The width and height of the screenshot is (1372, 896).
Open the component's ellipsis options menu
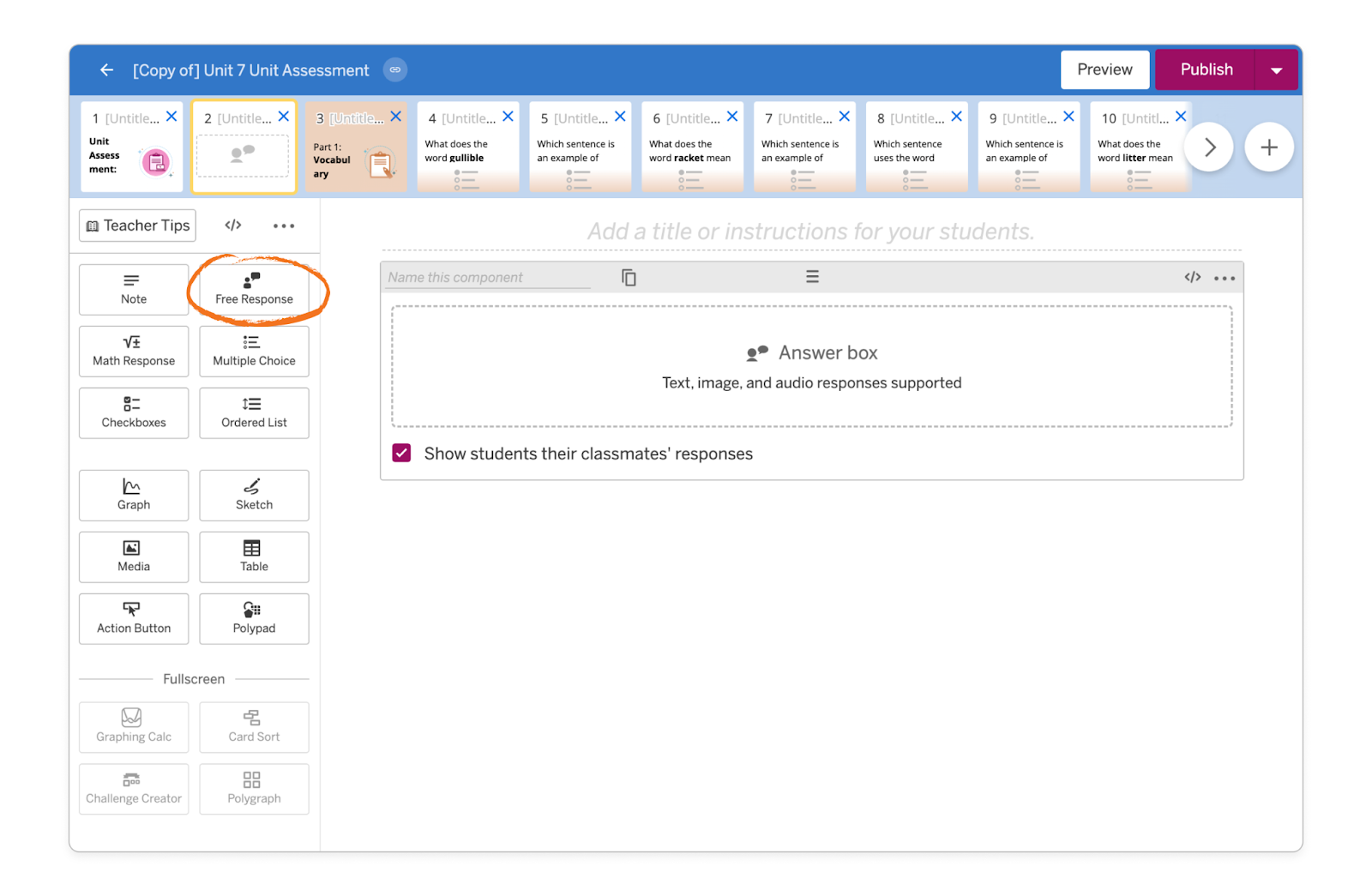click(1225, 277)
